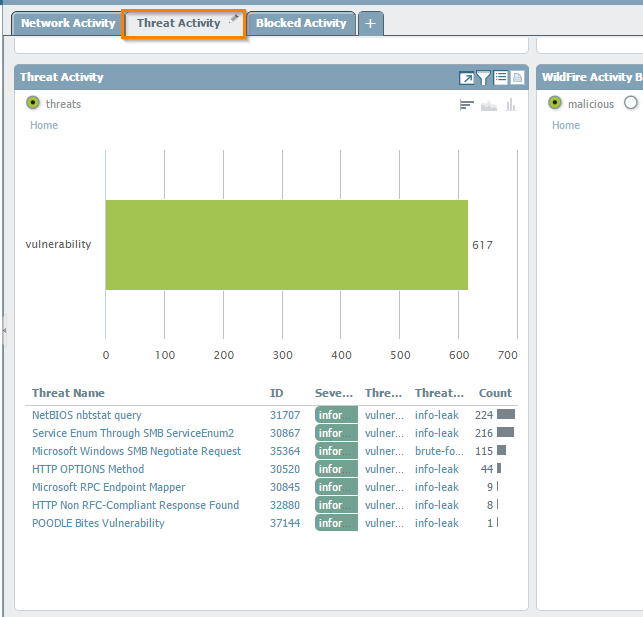
Task: Sort table by Threat Name column header
Action: (x=68, y=393)
